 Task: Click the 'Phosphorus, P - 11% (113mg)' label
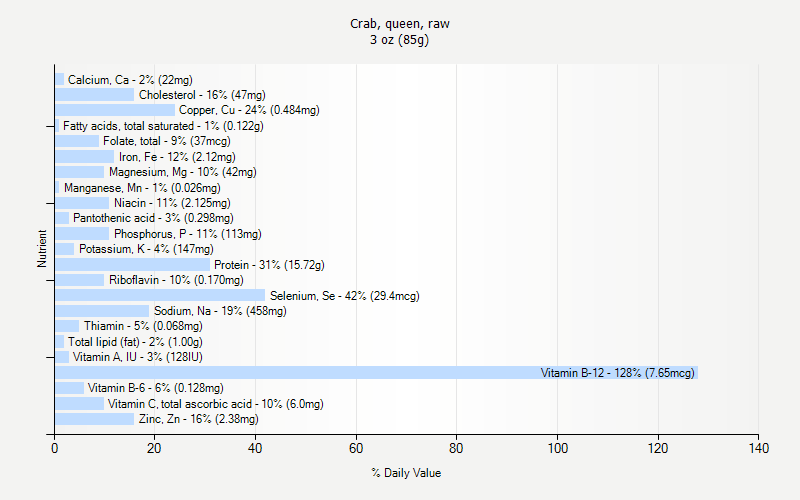click(188, 234)
